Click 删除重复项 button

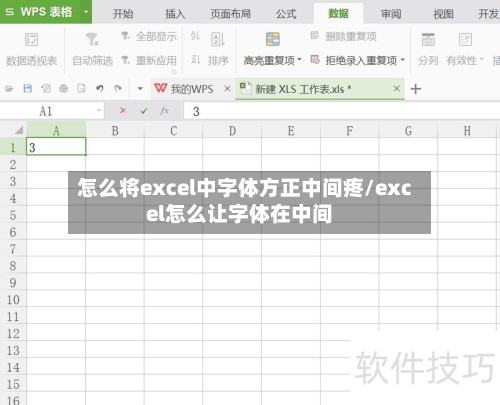(x=344, y=36)
